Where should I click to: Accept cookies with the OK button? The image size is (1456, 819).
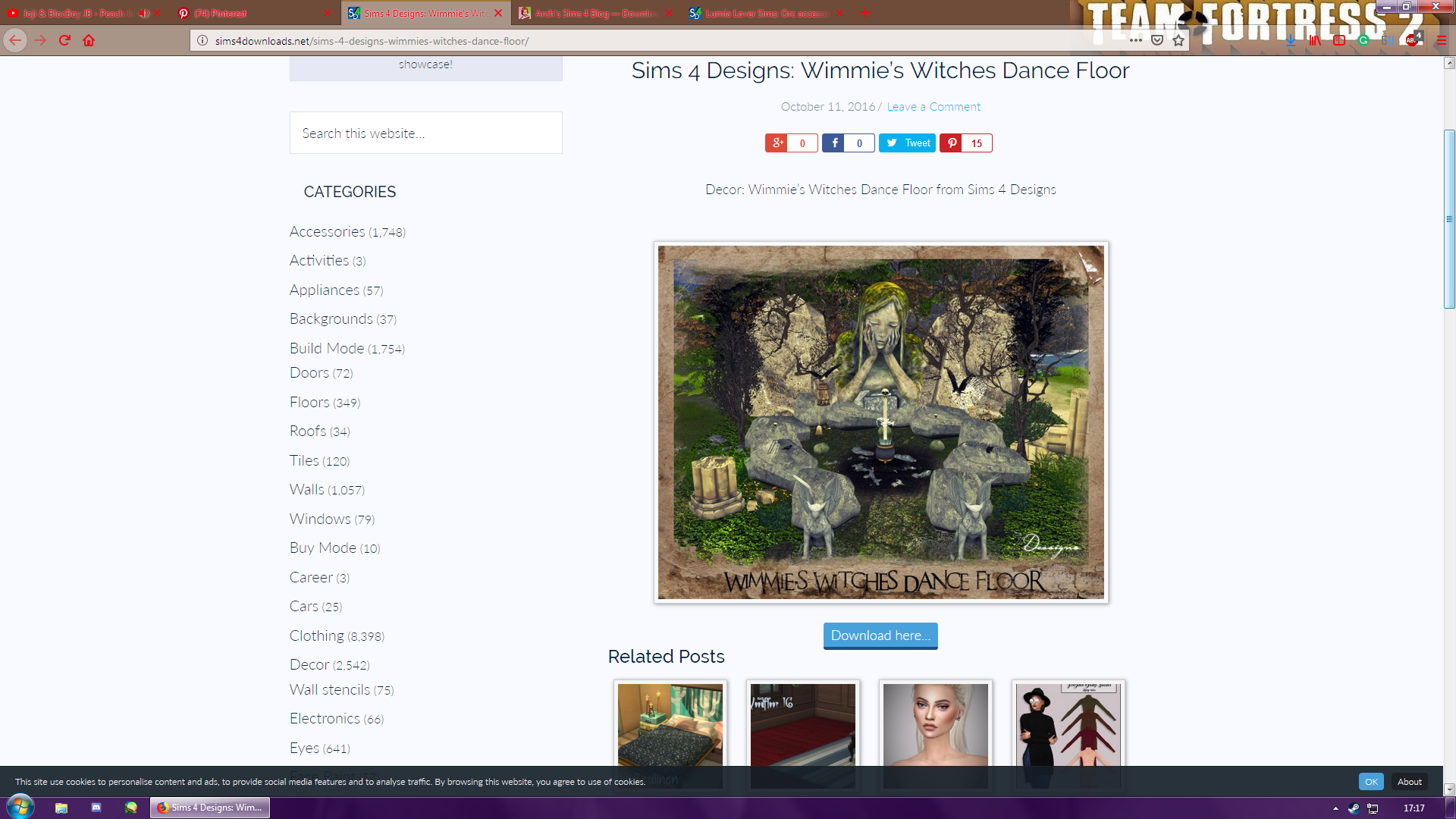click(x=1371, y=782)
